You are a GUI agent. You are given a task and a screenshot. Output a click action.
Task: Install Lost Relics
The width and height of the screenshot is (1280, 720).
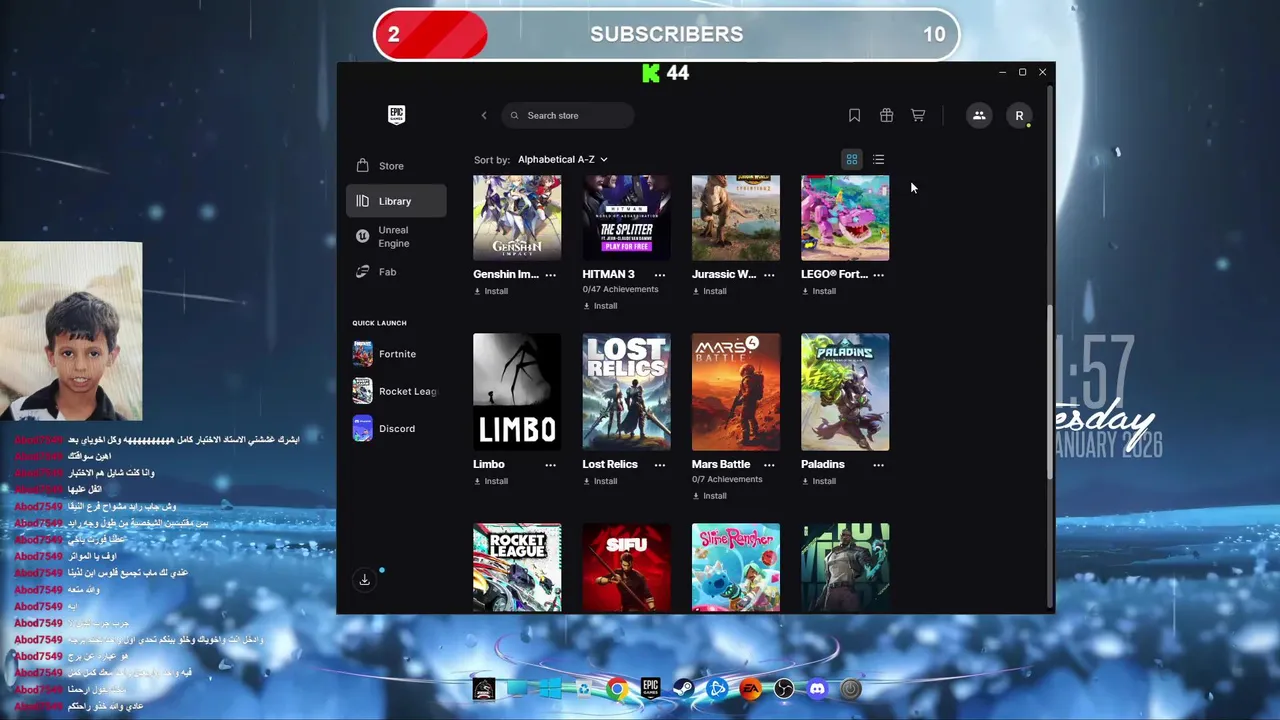[600, 481]
